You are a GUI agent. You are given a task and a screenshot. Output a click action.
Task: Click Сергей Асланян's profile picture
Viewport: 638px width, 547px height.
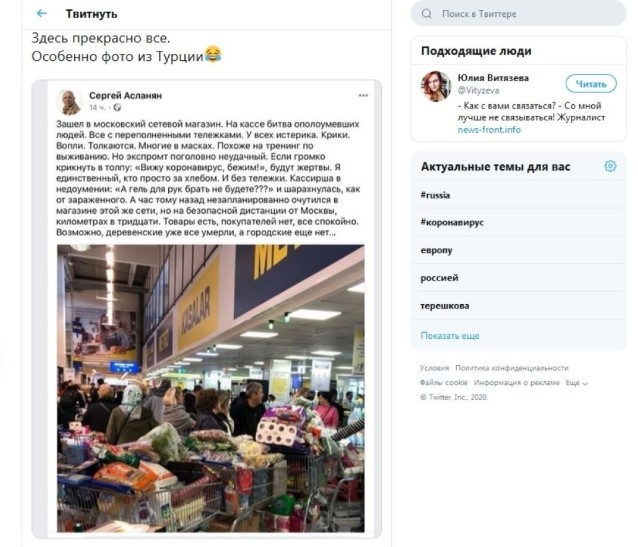coord(70,102)
